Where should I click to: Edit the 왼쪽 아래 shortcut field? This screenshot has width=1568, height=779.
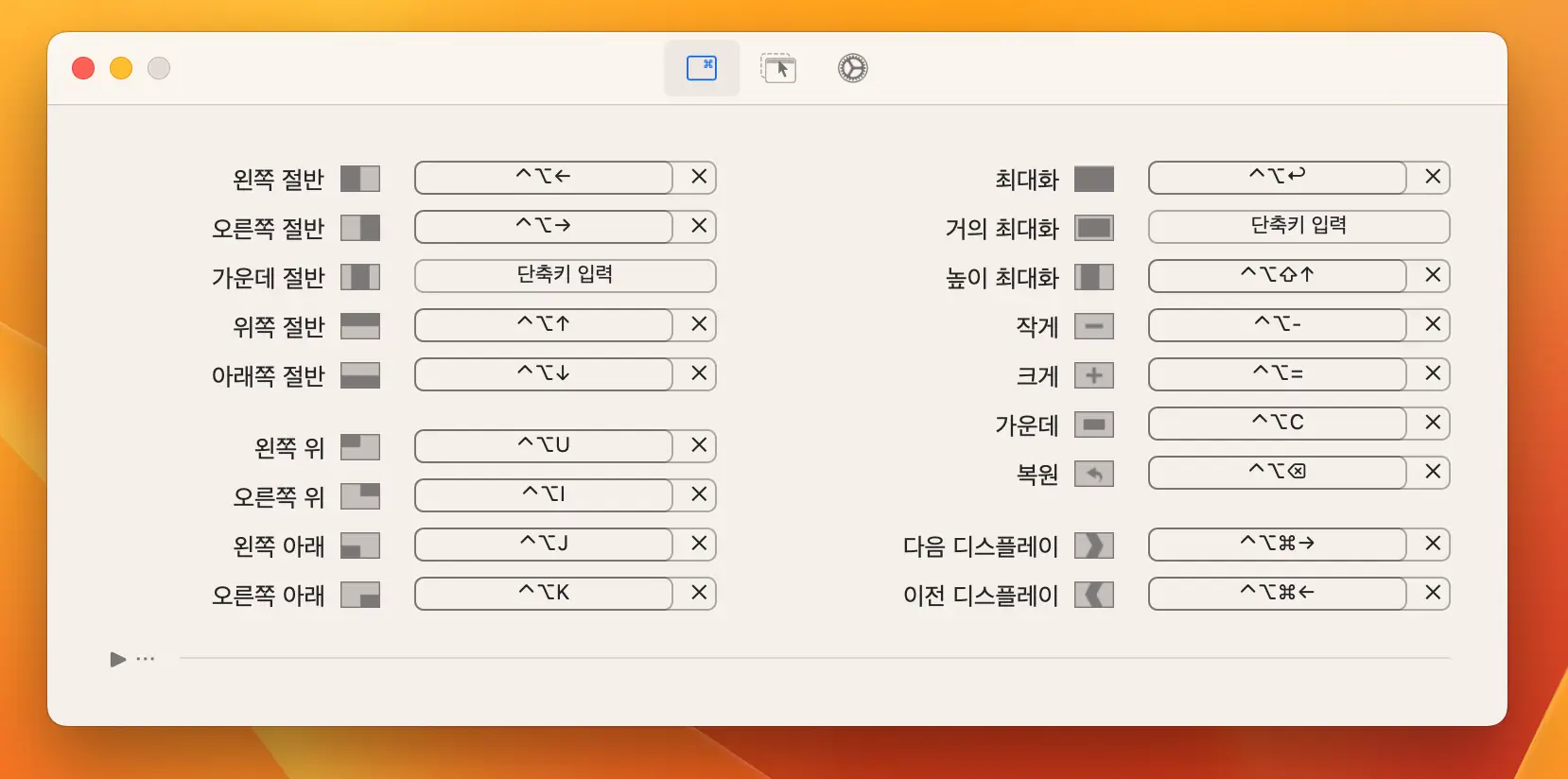544,544
